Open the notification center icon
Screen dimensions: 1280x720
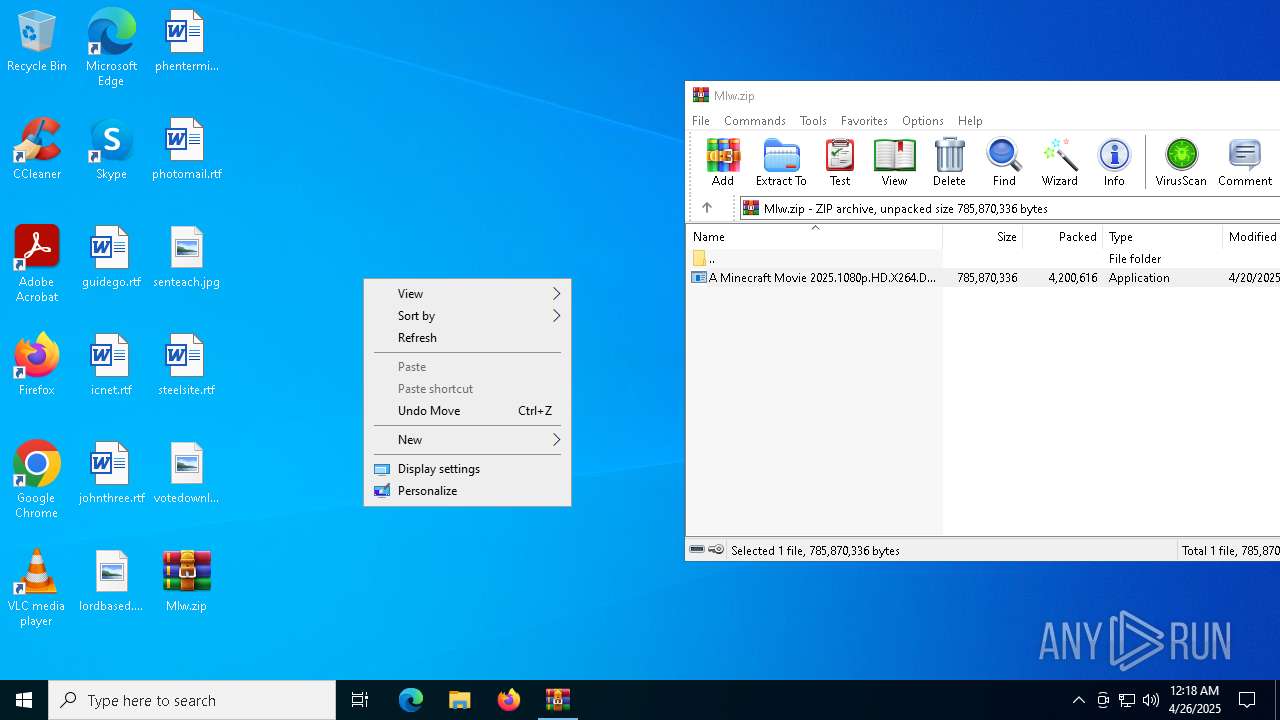pyautogui.click(x=1247, y=700)
